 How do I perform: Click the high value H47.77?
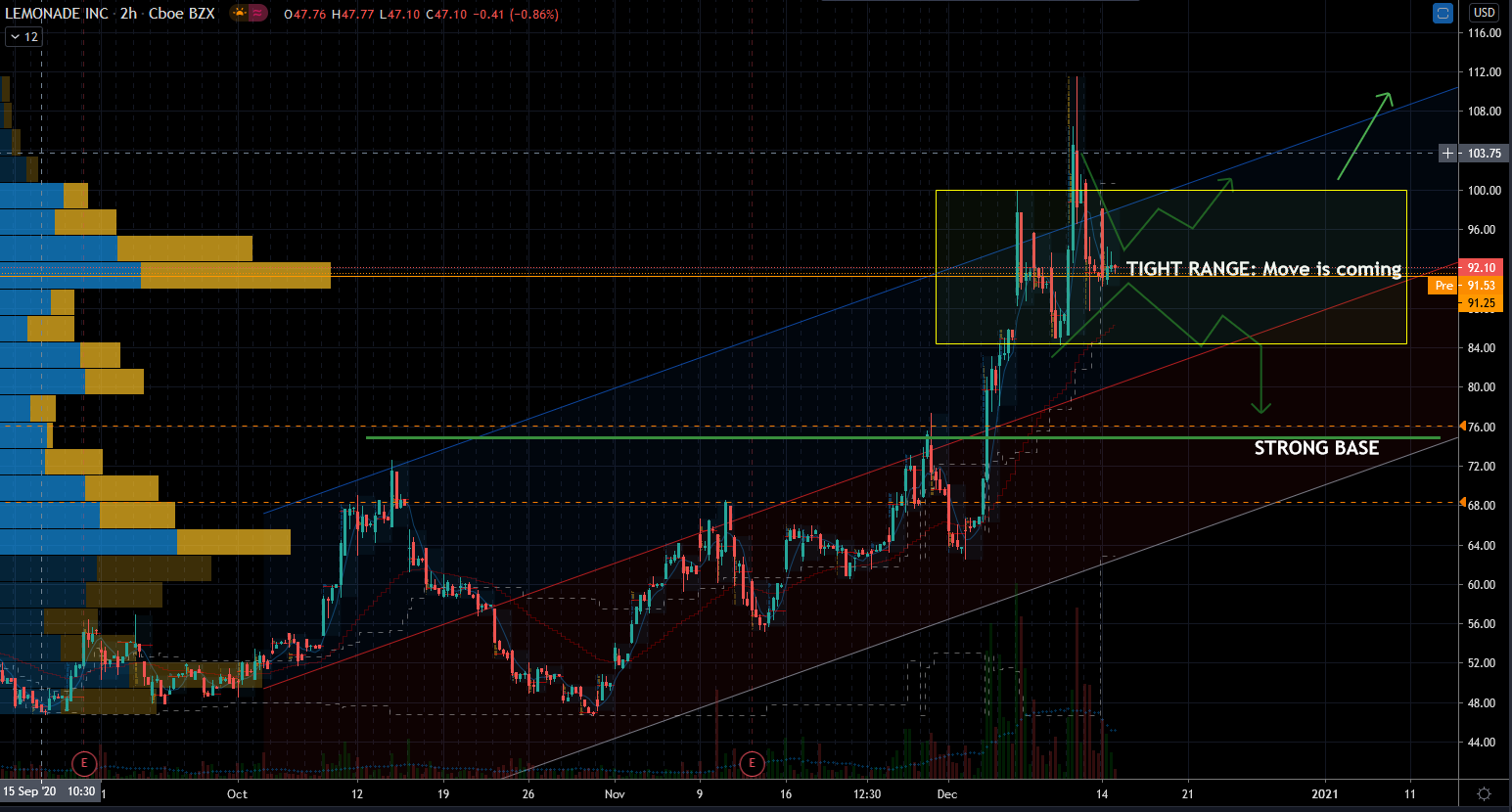(353, 15)
